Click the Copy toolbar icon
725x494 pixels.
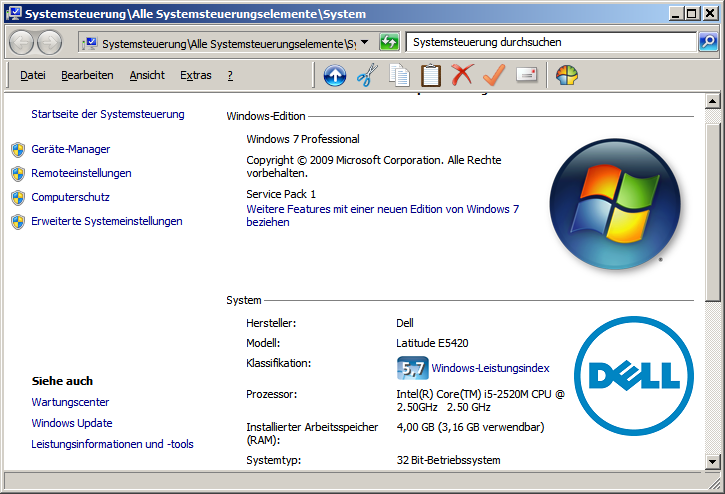click(399, 75)
